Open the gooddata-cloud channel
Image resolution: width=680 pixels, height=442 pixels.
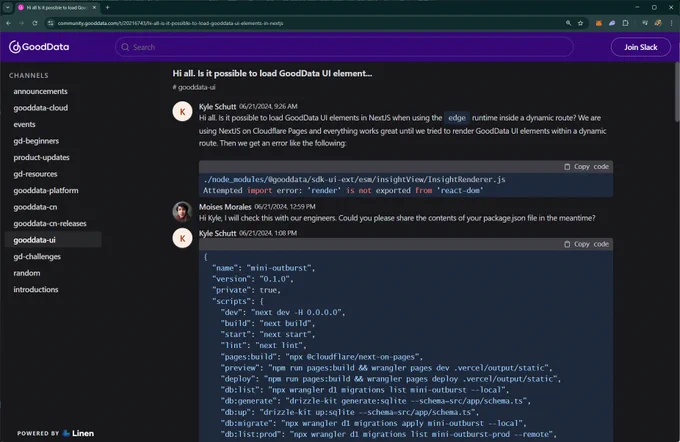coord(40,108)
